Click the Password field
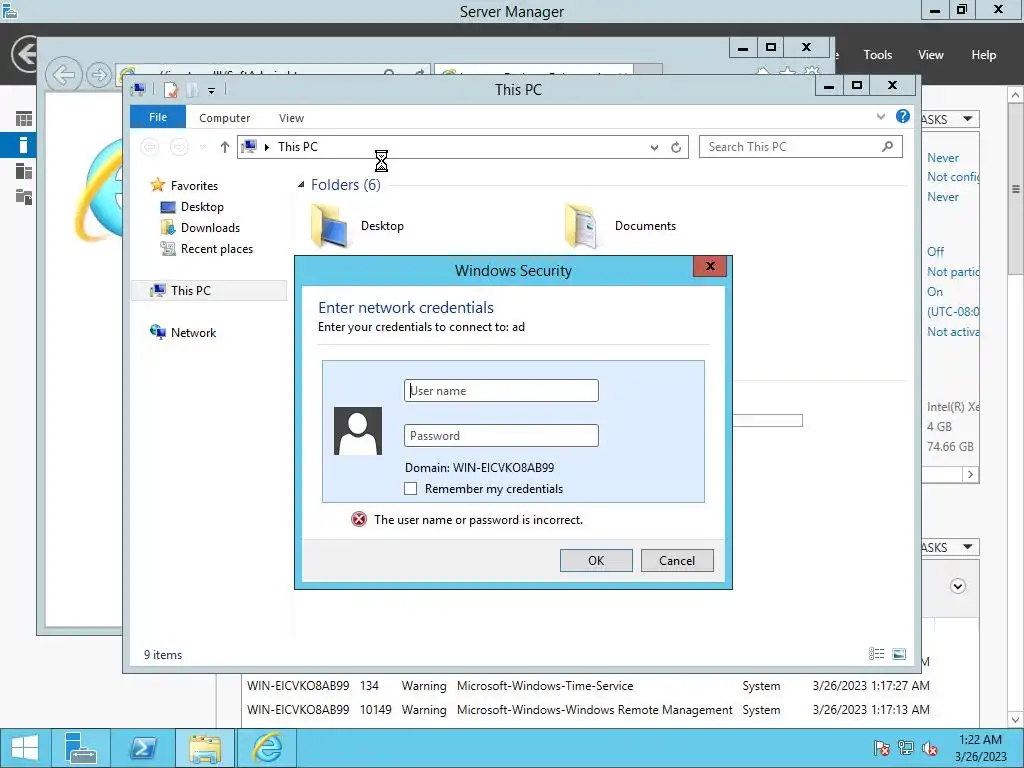Image resolution: width=1024 pixels, height=768 pixels. point(501,436)
